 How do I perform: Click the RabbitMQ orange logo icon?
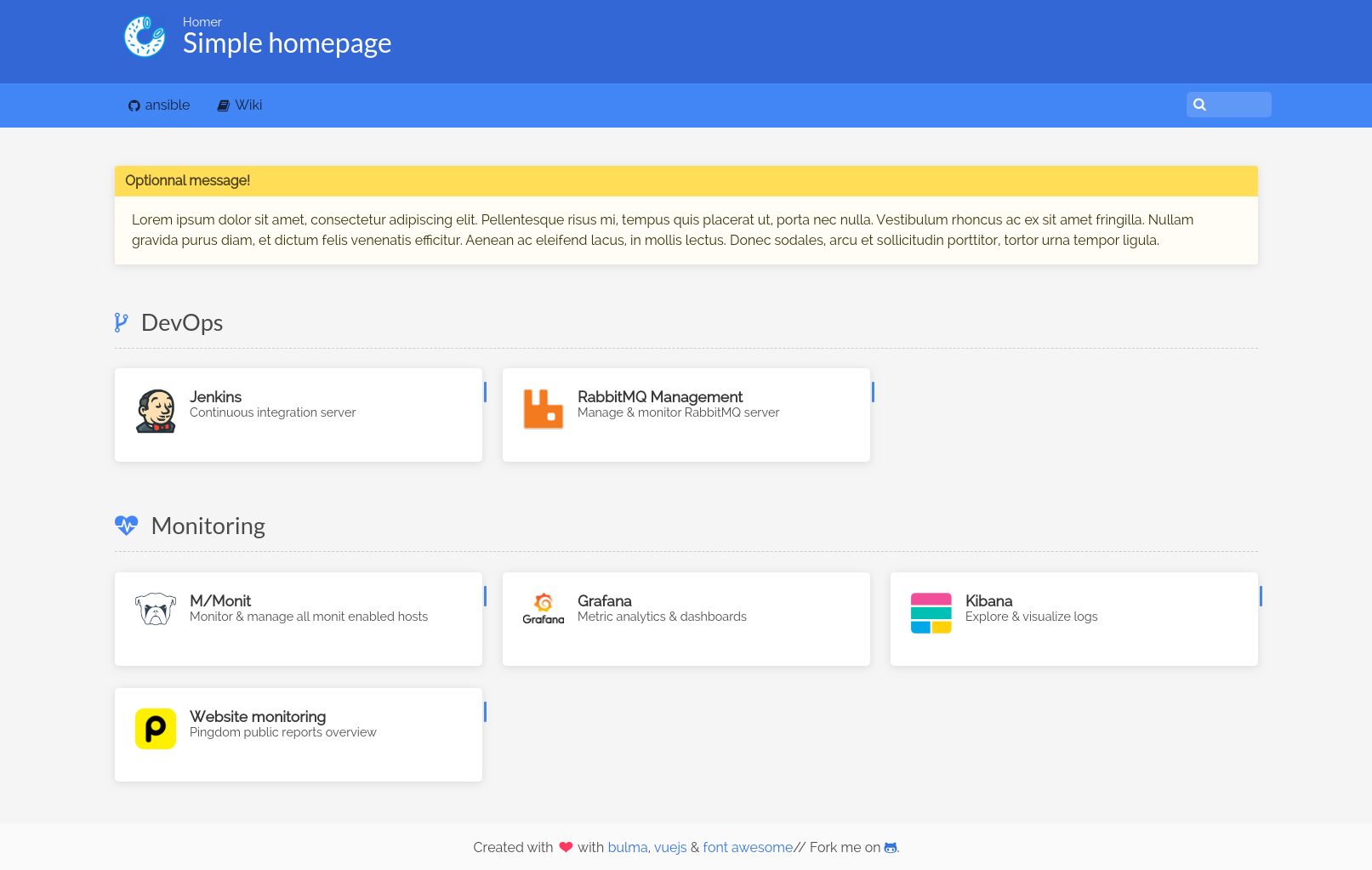pos(544,409)
